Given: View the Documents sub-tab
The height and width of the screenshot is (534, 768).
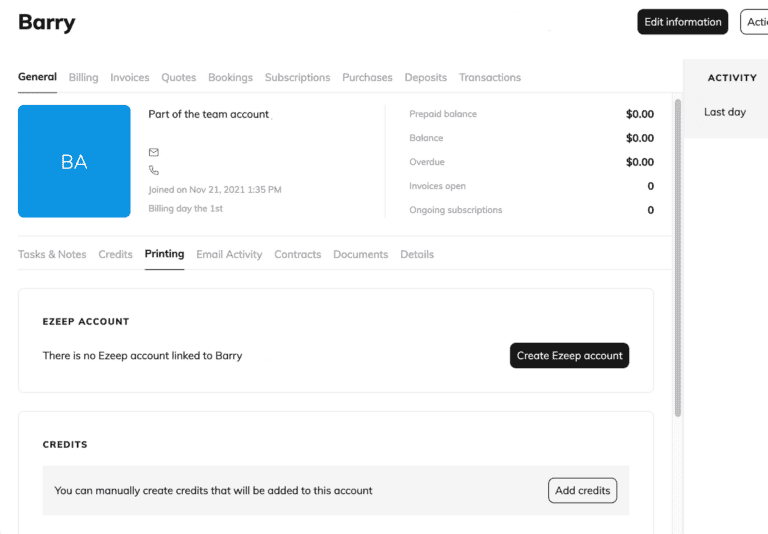Looking at the screenshot, I should click(x=360, y=254).
